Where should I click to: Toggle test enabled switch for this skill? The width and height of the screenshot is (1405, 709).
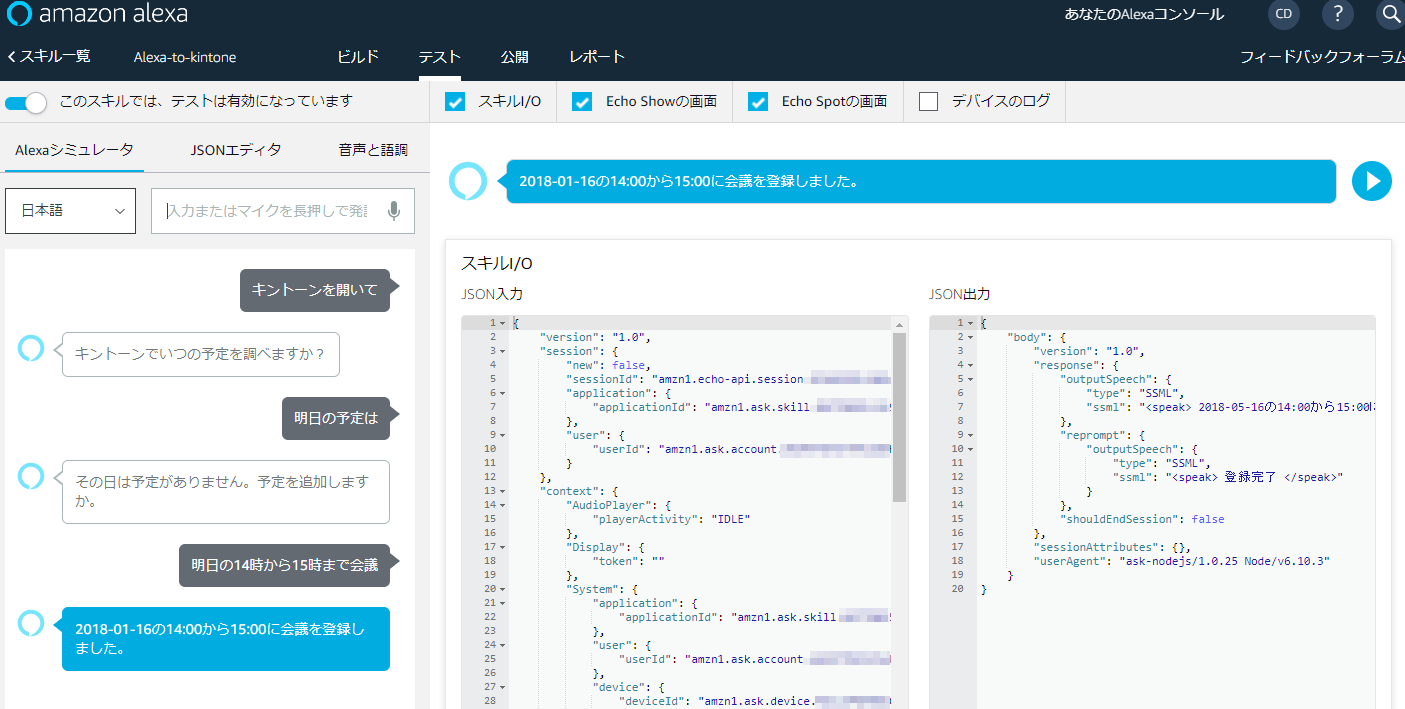point(27,102)
